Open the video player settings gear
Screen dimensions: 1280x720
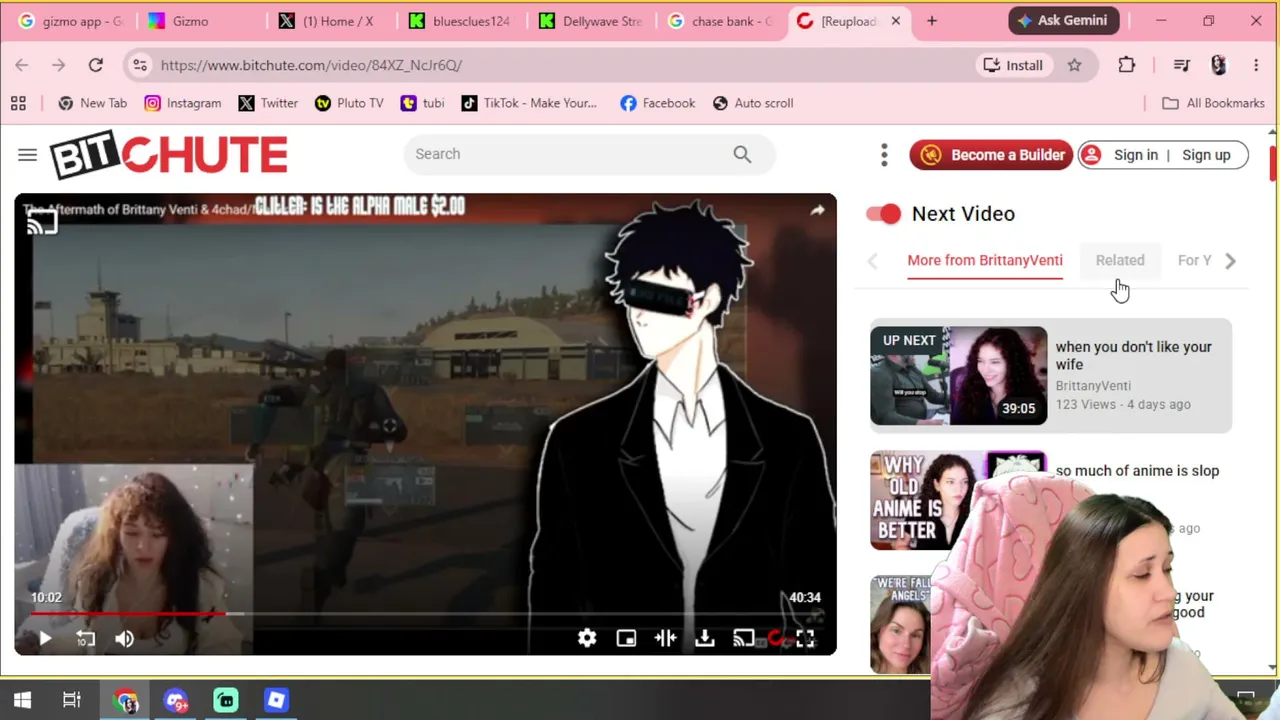coord(587,639)
